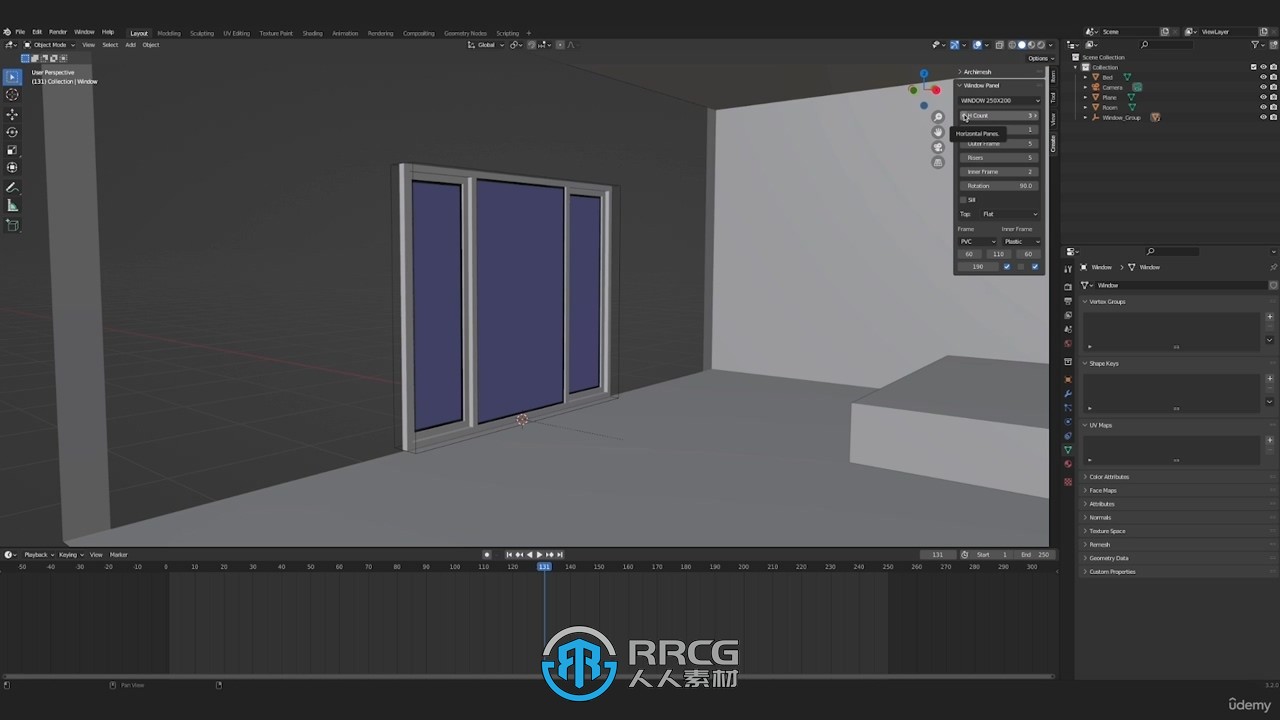This screenshot has height=720, width=1280.
Task: Open the Material properties tab icon
Action: [x=1068, y=464]
